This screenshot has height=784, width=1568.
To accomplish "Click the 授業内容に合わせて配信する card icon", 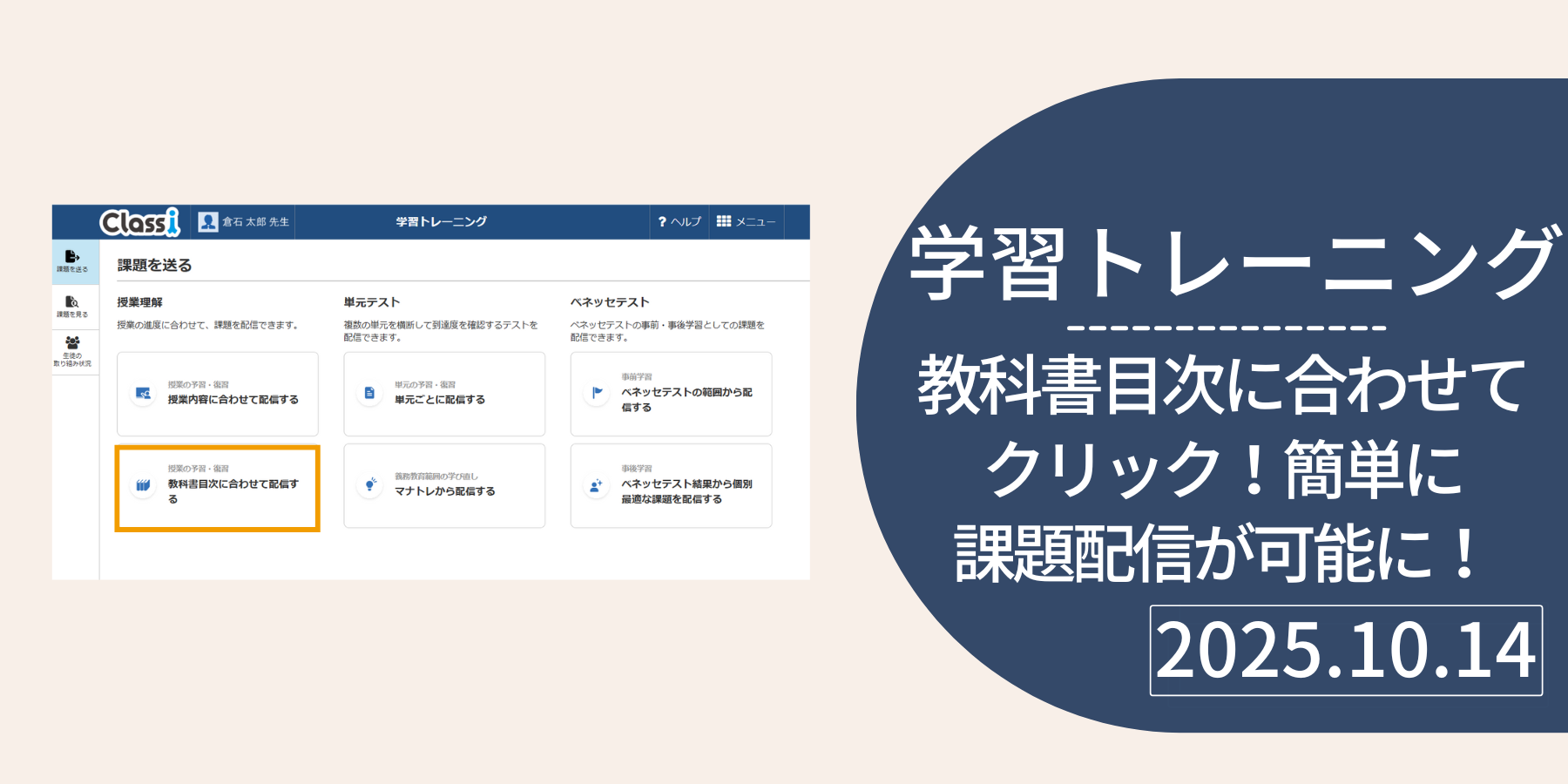I will coord(143,393).
